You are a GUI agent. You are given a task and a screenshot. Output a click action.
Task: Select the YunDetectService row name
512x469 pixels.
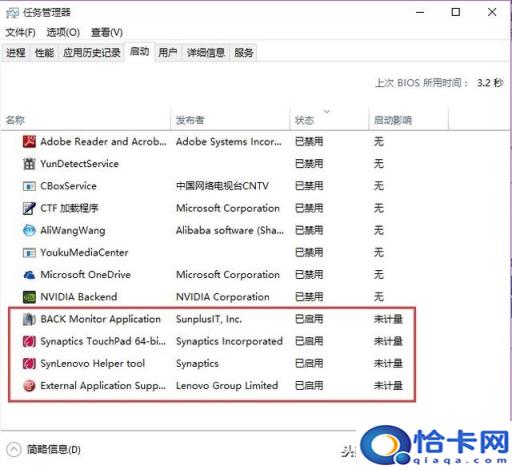79,164
